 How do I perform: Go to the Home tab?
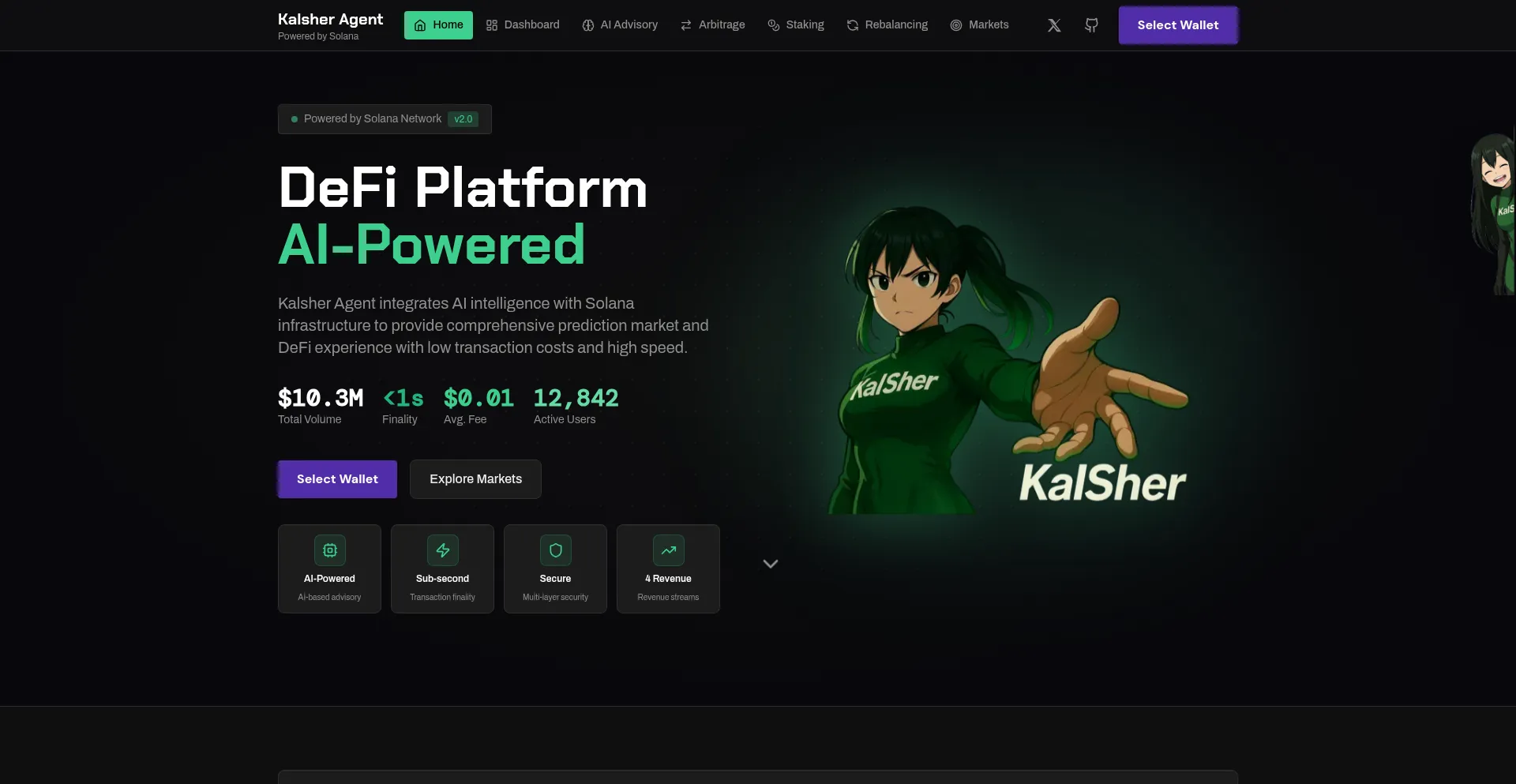438,25
